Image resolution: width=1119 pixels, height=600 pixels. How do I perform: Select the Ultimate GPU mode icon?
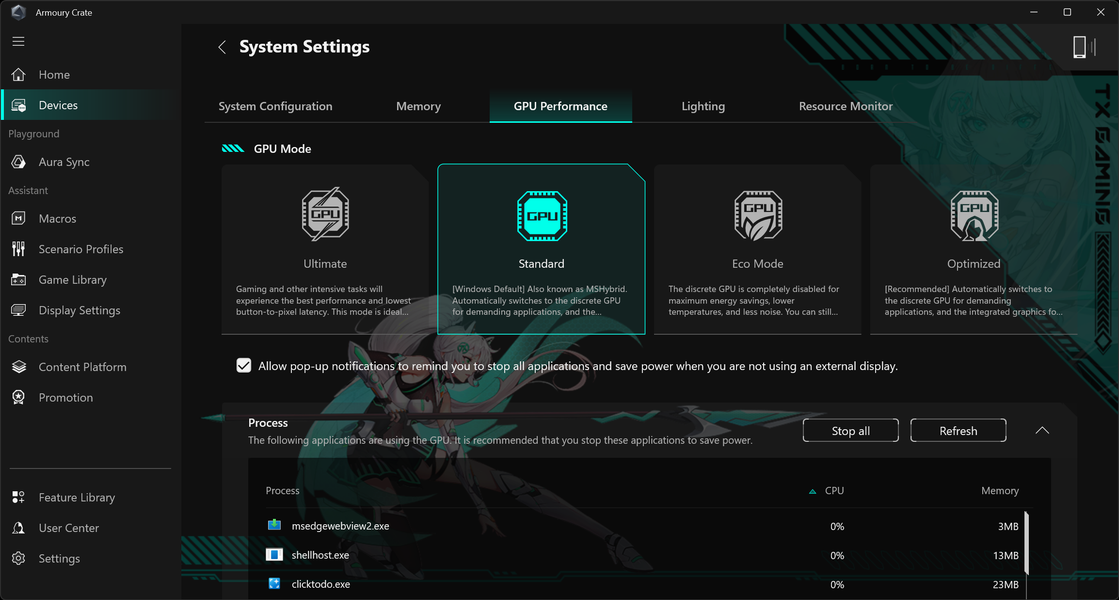tap(325, 214)
